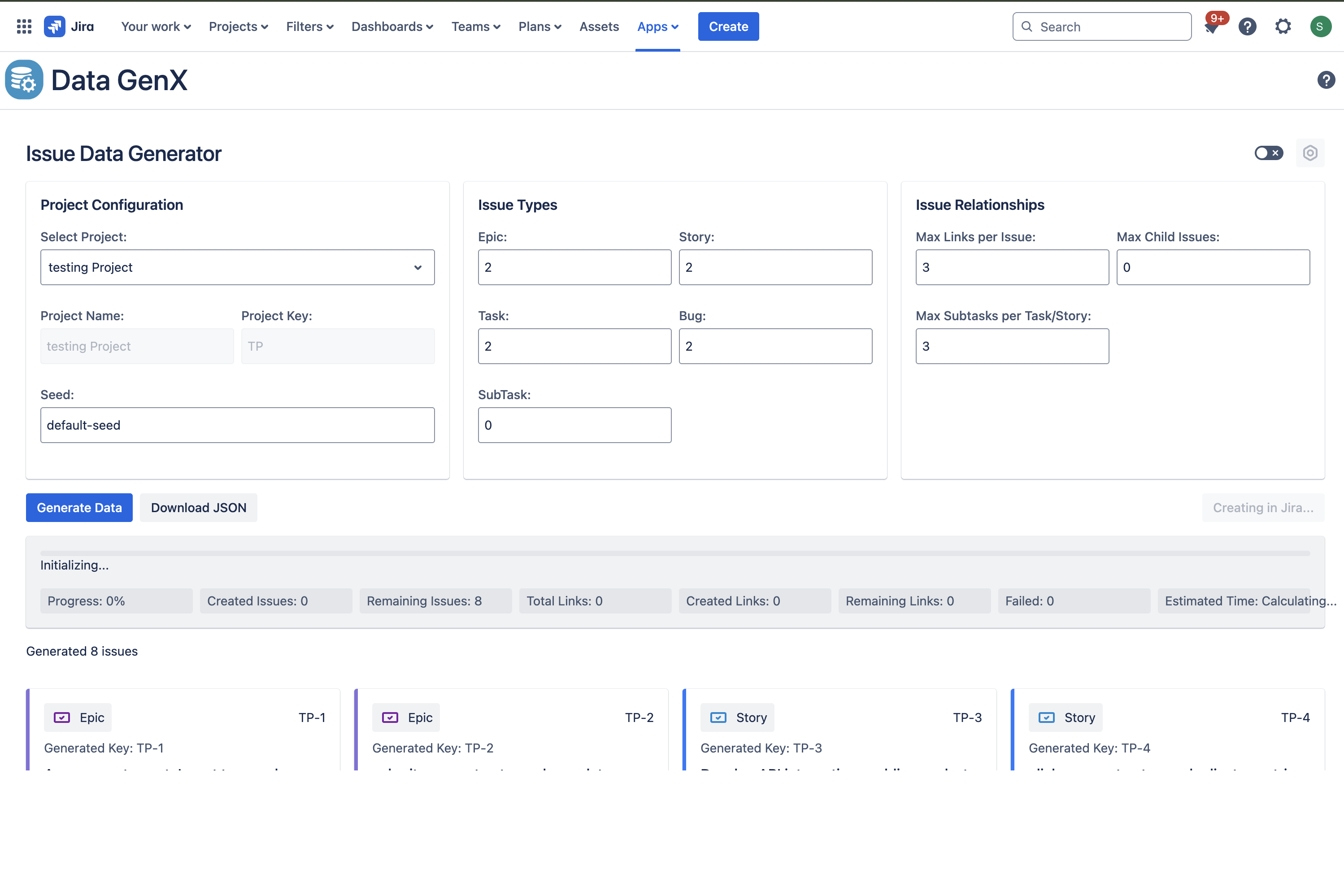
Task: Click the initializing progress bar
Action: (674, 553)
